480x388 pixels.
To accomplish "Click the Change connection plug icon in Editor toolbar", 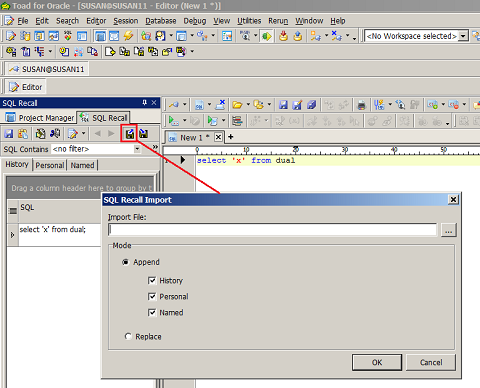I will coord(174,105).
